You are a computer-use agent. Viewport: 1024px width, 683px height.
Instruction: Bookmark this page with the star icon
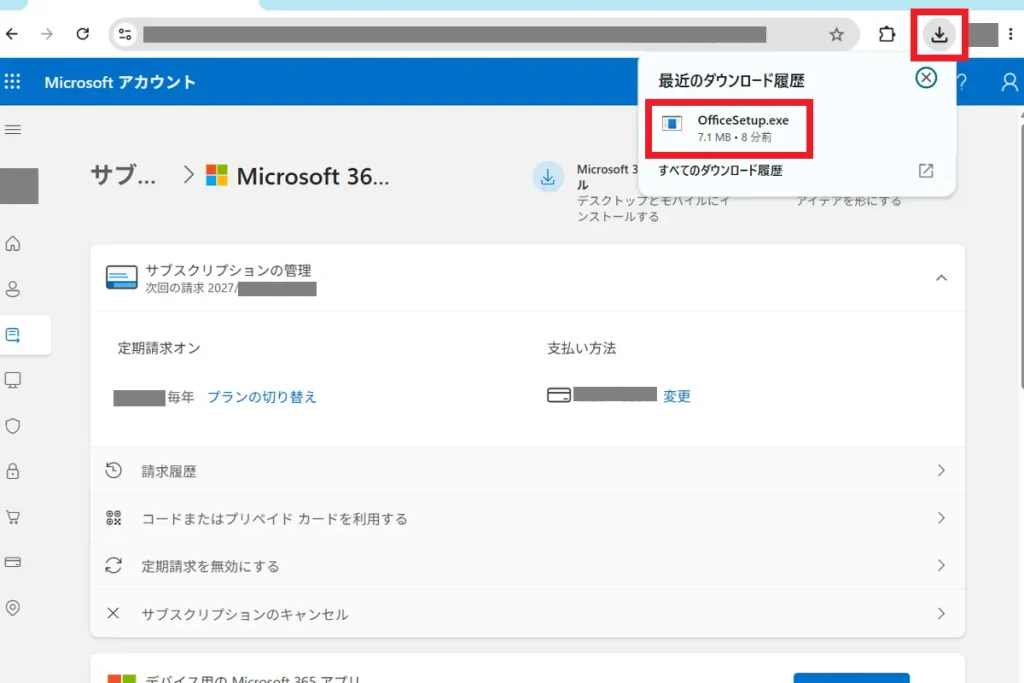[x=836, y=35]
